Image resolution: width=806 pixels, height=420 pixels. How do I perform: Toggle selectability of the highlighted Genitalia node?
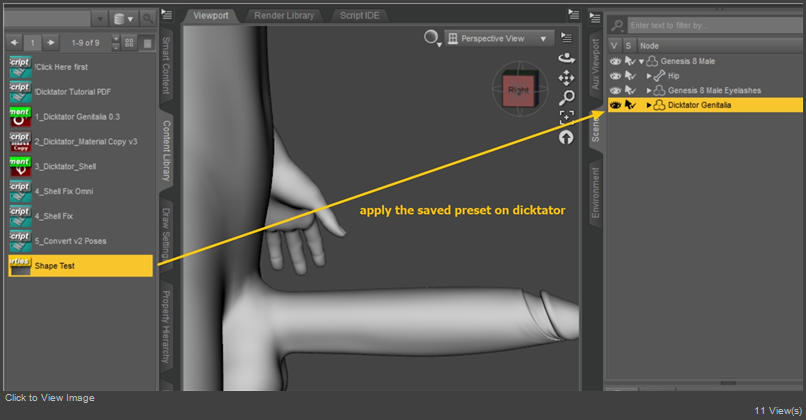click(x=630, y=105)
